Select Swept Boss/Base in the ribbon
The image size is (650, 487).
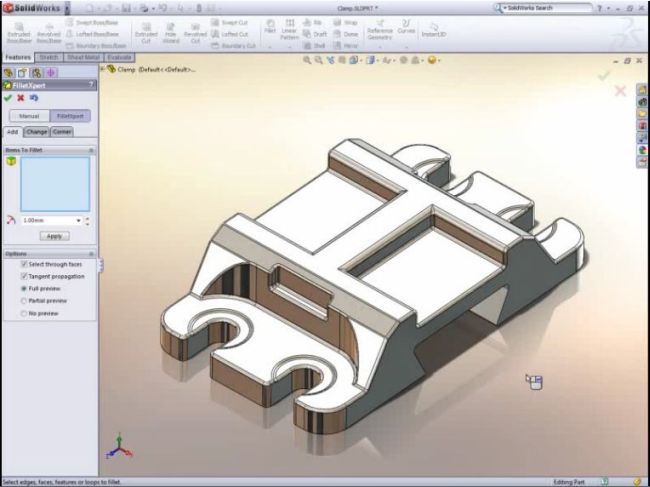(92, 22)
